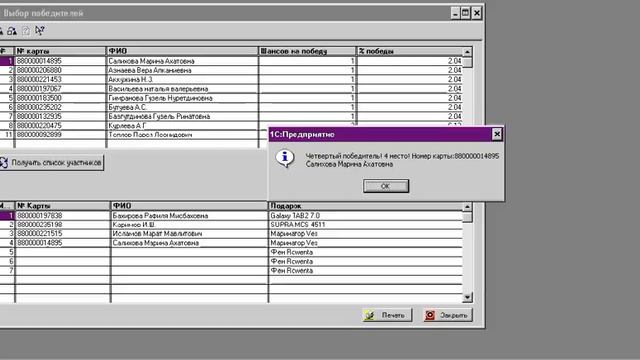Click the empty card field in winners row 5
640x360 pixels.
tap(62, 252)
